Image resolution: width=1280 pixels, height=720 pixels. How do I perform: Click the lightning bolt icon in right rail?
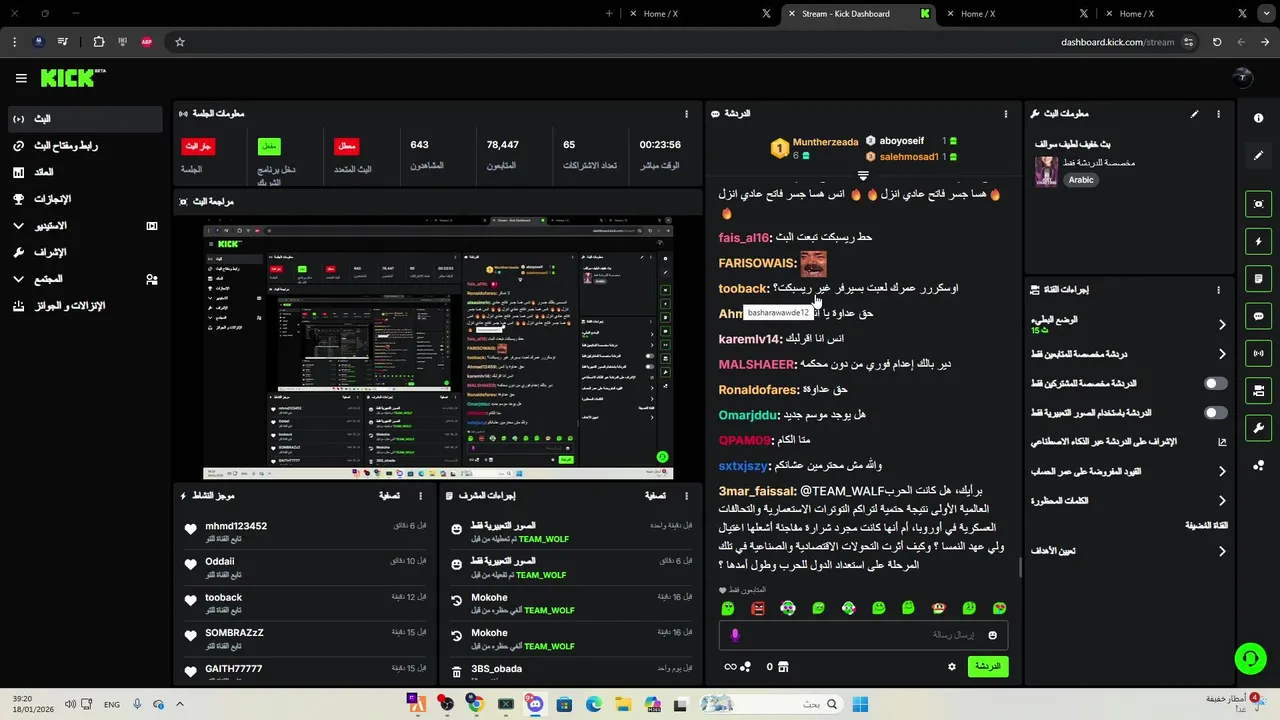point(1258,241)
